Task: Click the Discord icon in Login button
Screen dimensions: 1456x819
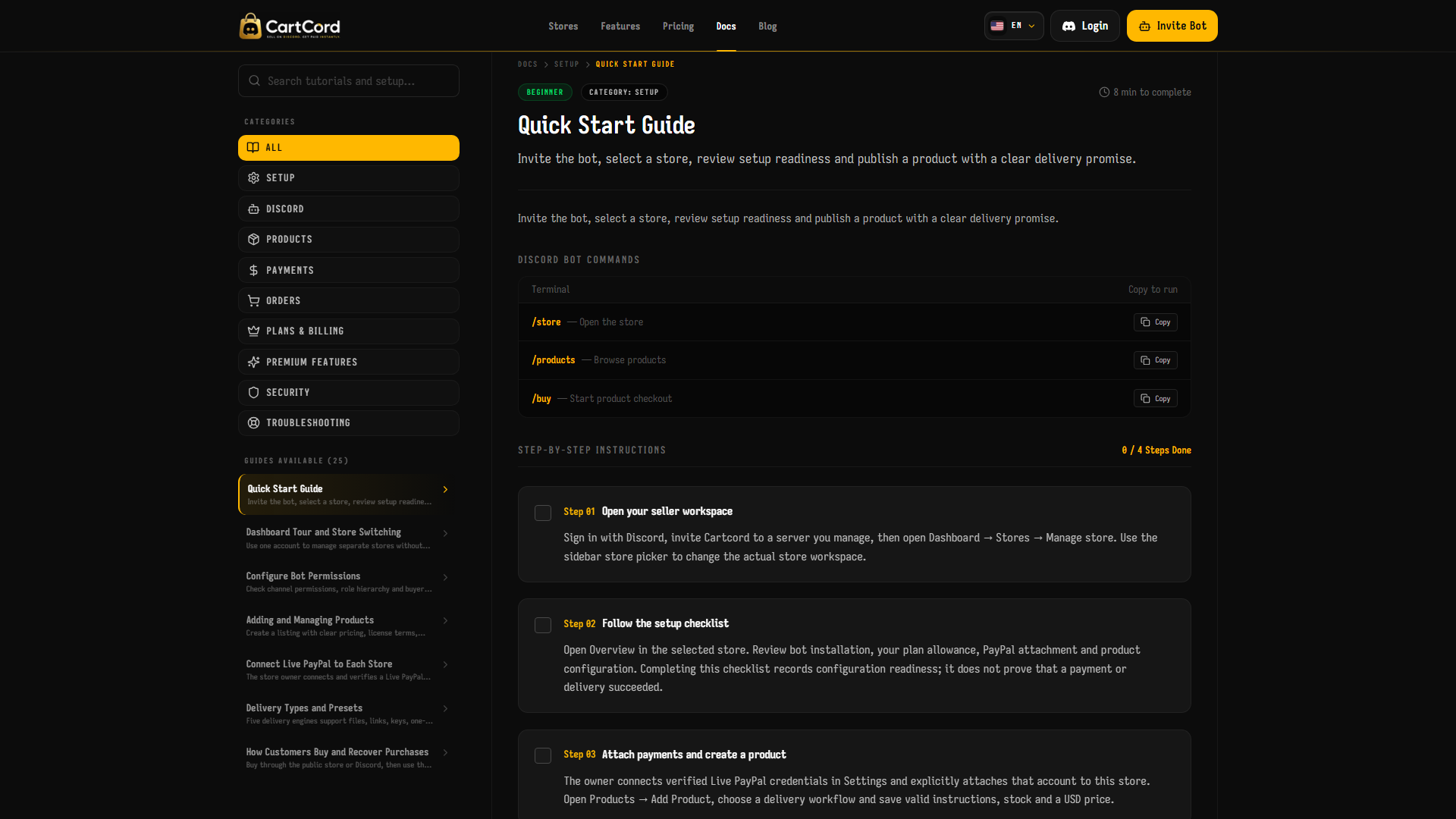Action: click(1069, 27)
